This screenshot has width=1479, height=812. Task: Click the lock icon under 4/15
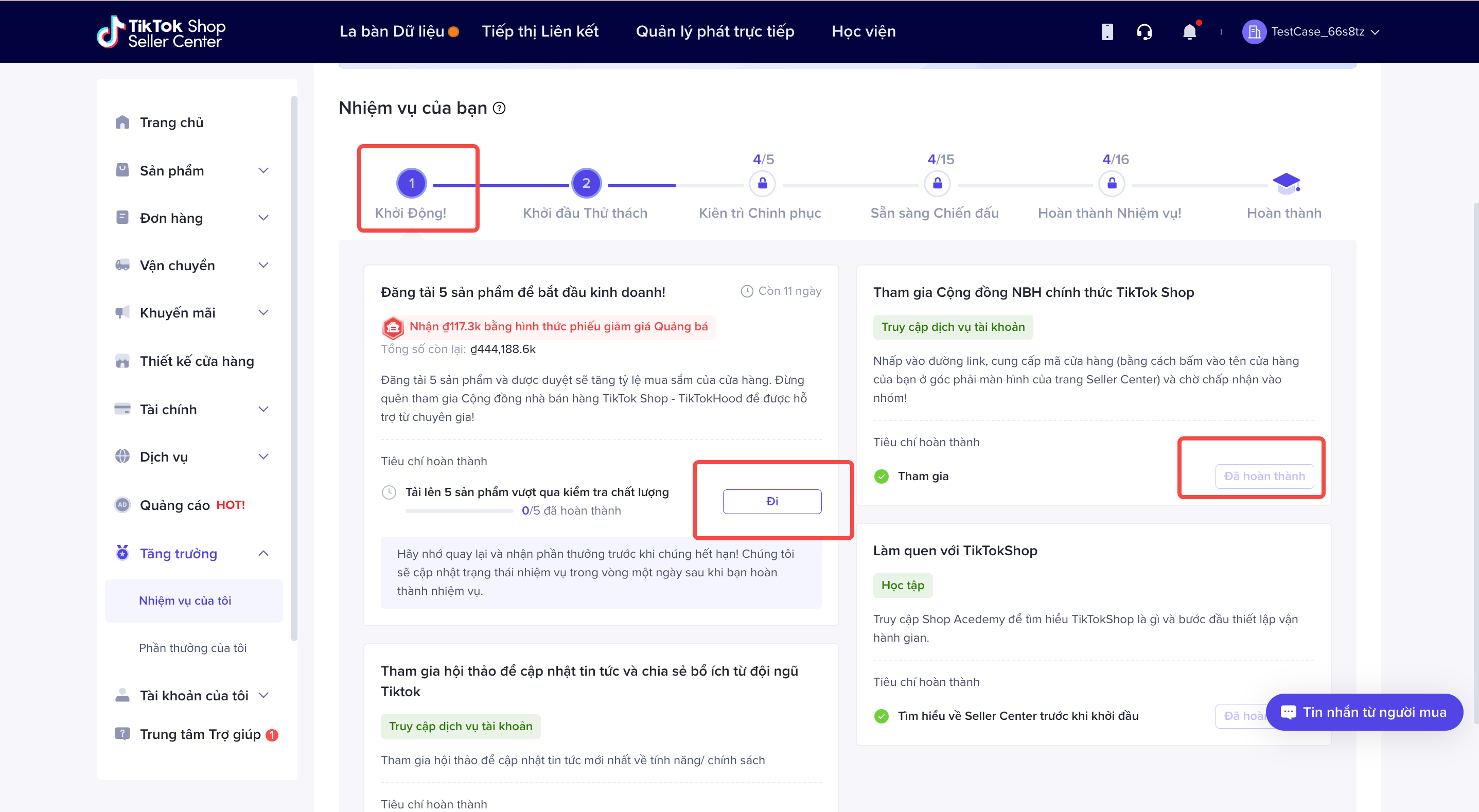(x=937, y=183)
